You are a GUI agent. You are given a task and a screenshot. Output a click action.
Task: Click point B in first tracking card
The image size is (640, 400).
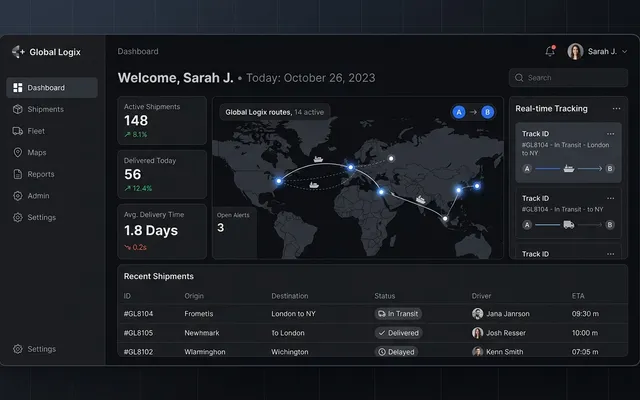point(610,169)
